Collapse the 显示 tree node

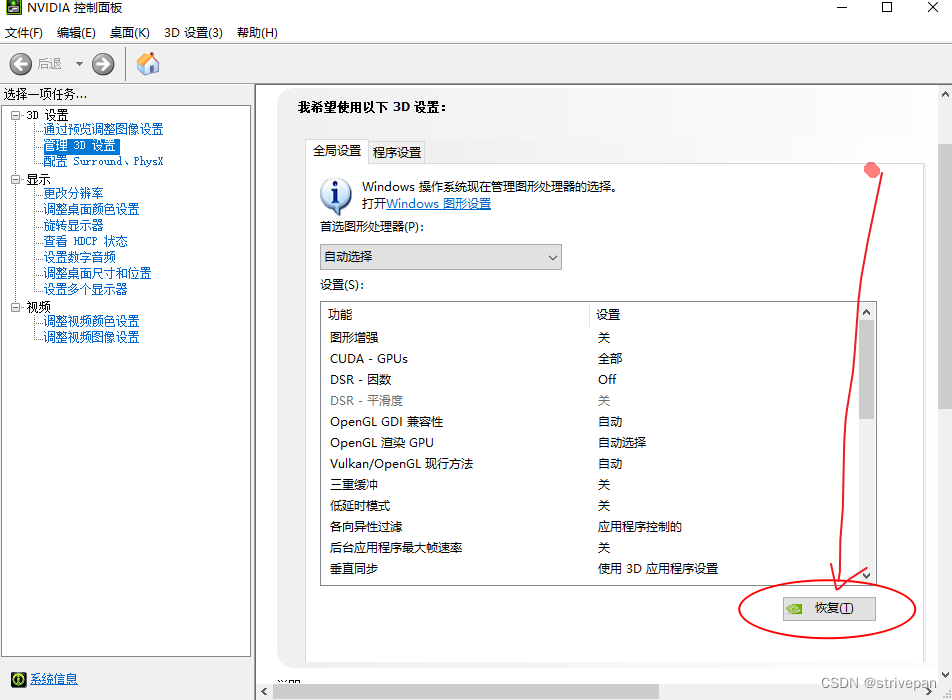click(16, 179)
